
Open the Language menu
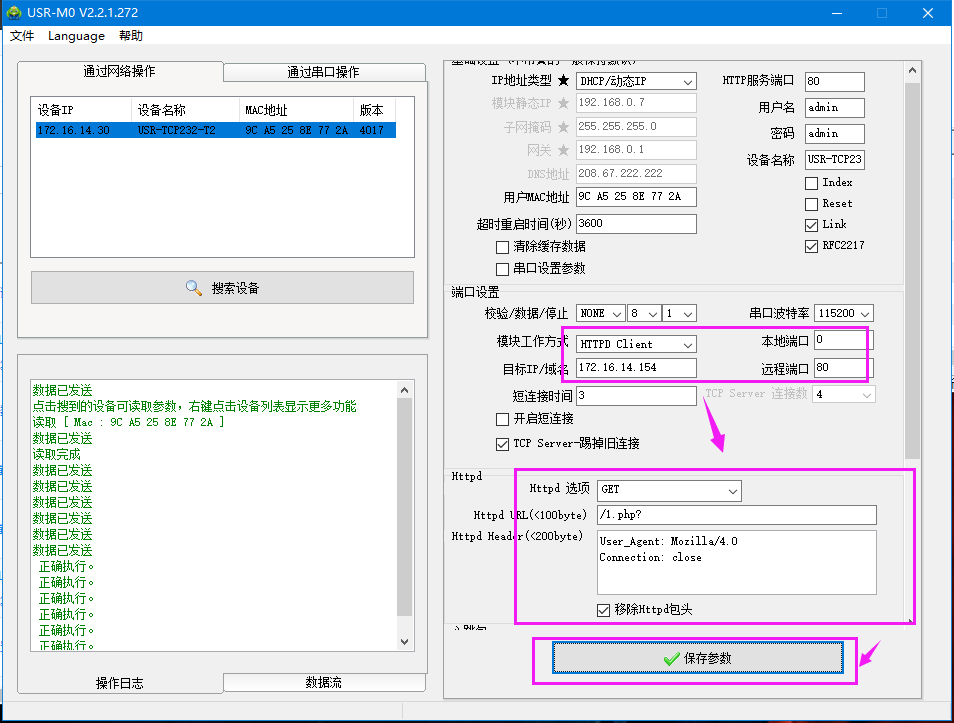76,36
